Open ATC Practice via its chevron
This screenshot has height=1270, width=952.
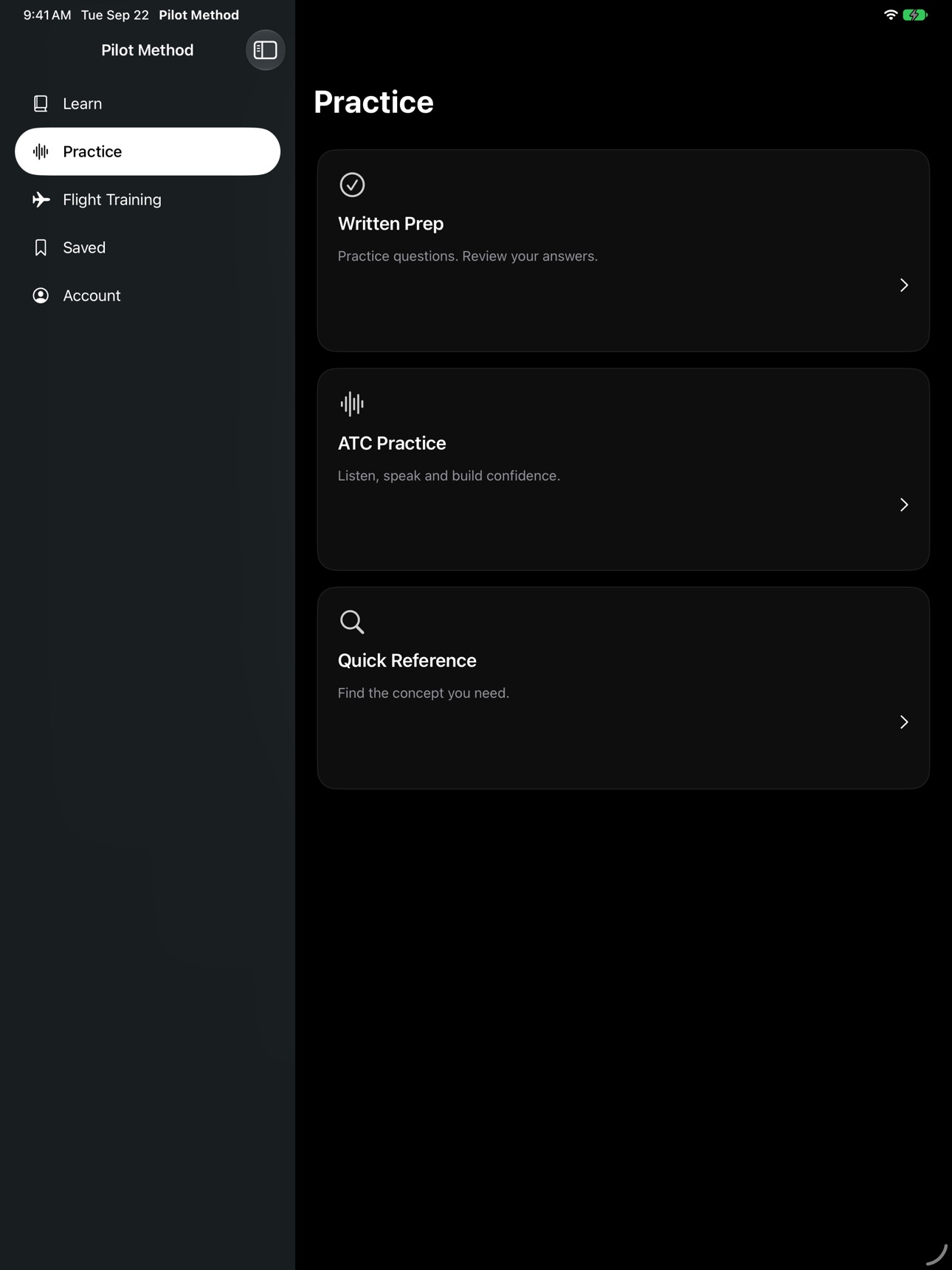[x=904, y=504]
